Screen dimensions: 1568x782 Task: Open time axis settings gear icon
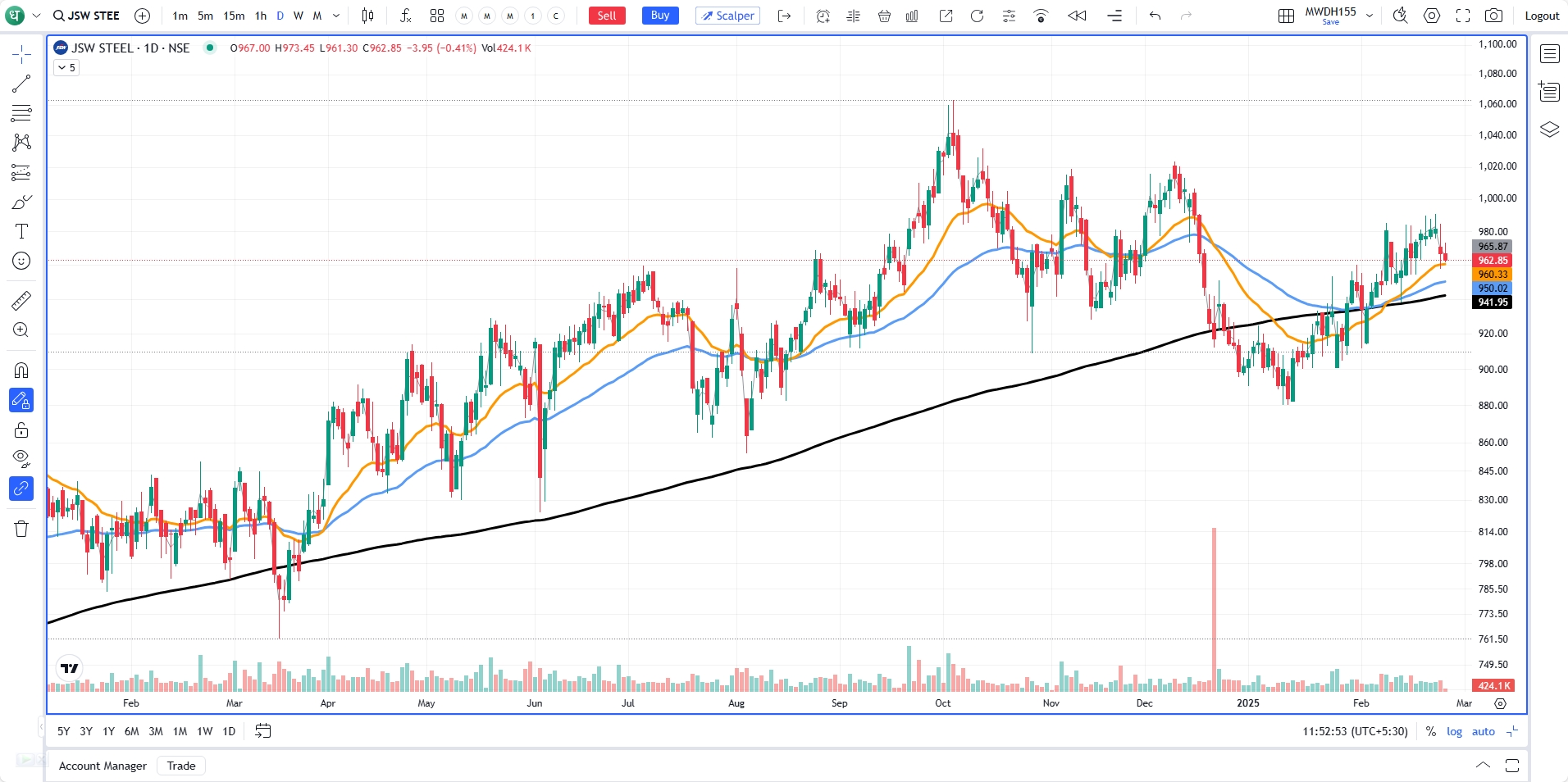pos(1500,703)
